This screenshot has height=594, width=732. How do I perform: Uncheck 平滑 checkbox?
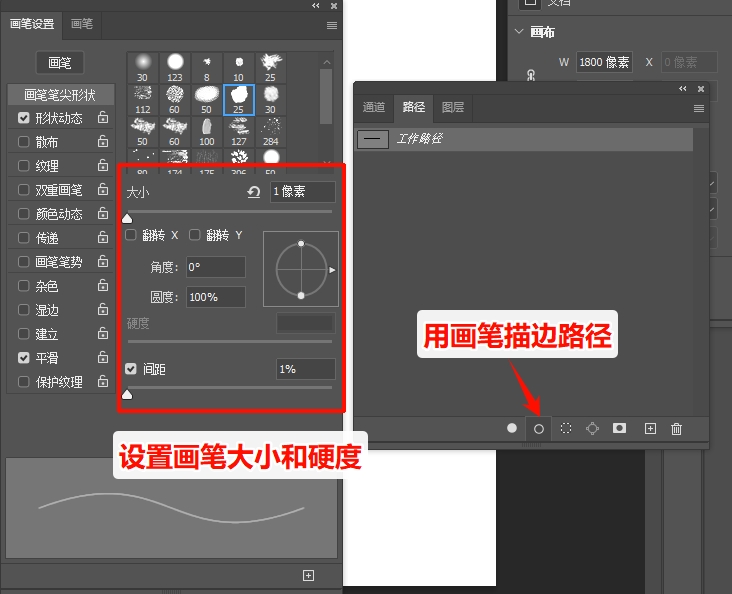point(23,358)
